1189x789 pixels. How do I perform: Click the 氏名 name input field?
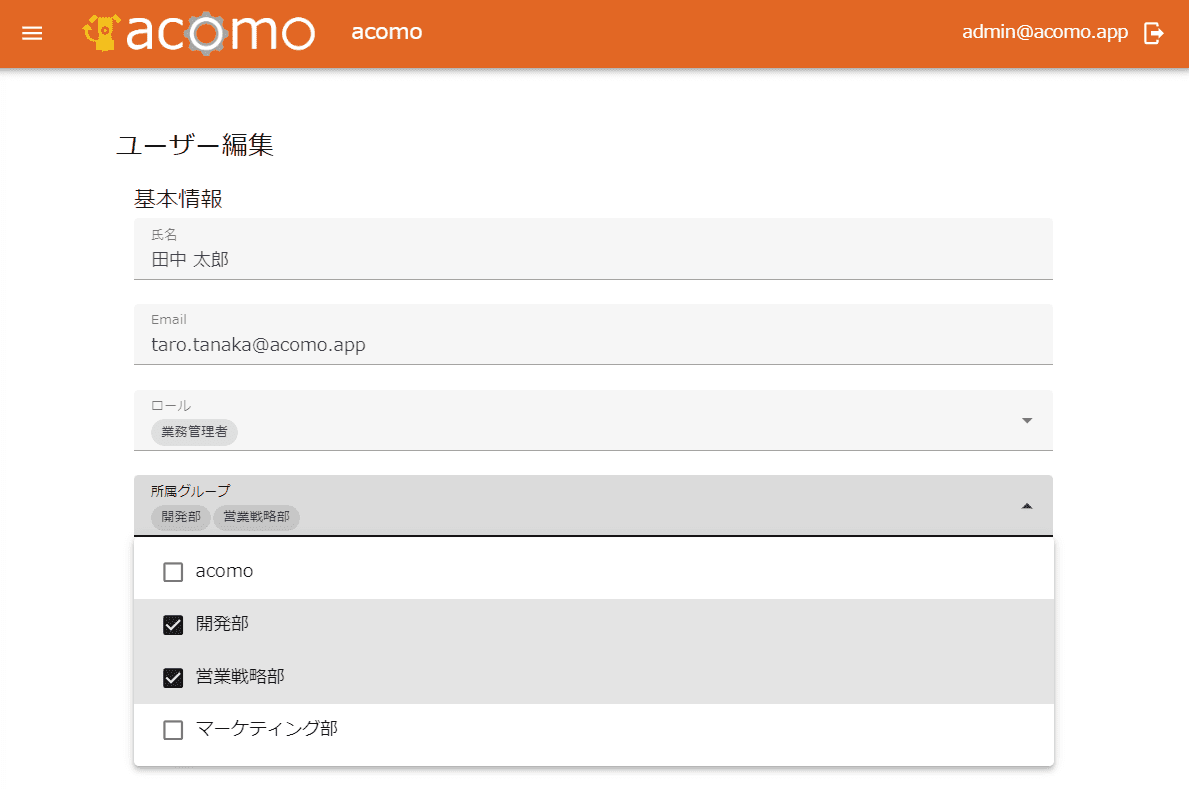[x=592, y=260]
